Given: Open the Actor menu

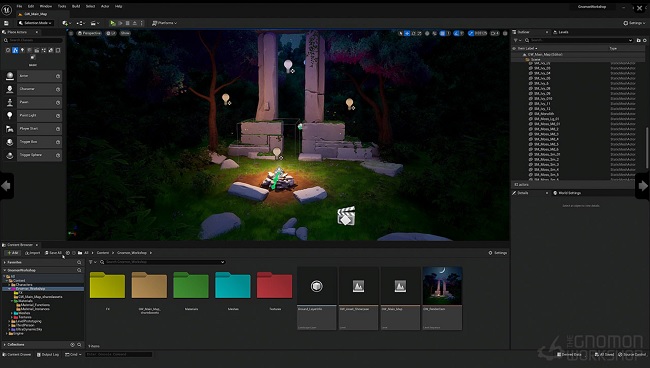Looking at the screenshot, I should 105,6.
